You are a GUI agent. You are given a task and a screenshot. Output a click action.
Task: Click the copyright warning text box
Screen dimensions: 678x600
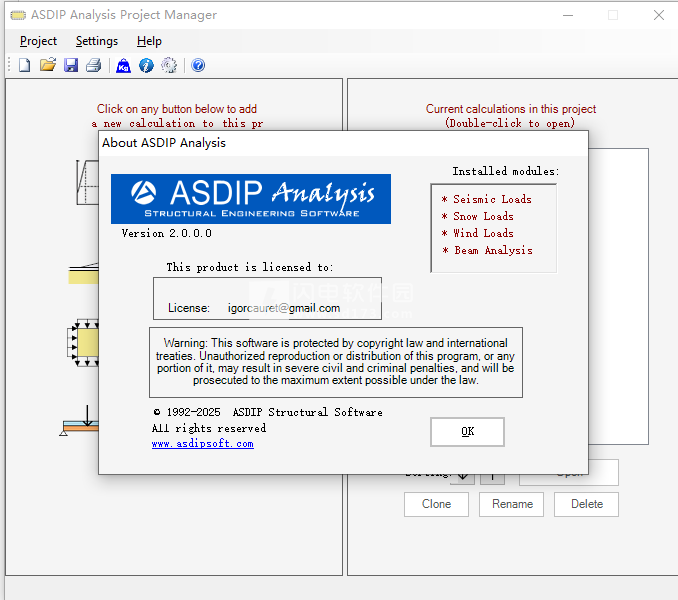[x=336, y=362]
